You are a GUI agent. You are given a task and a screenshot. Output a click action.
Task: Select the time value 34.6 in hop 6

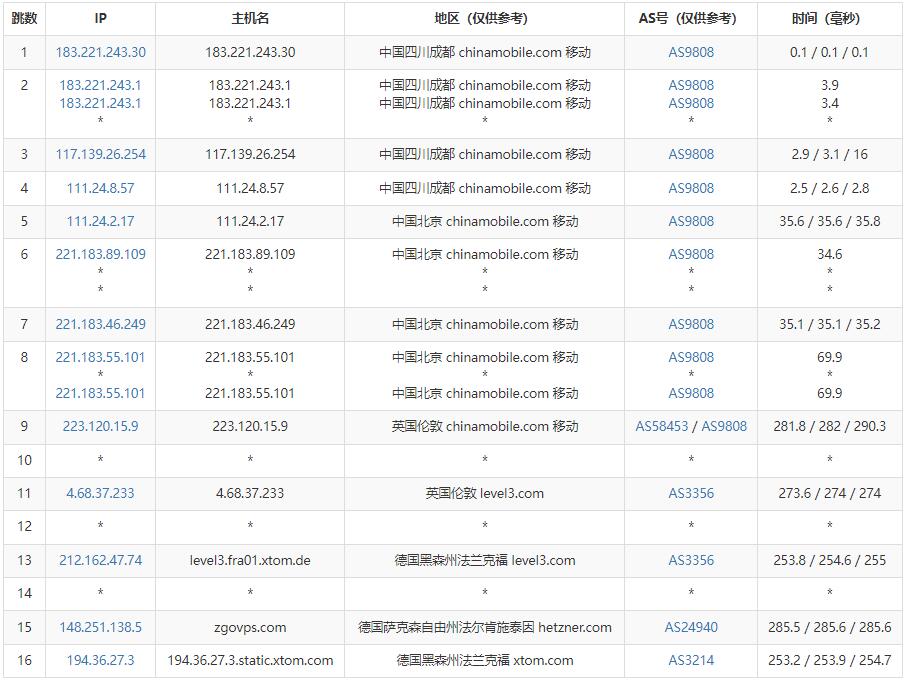tap(829, 254)
